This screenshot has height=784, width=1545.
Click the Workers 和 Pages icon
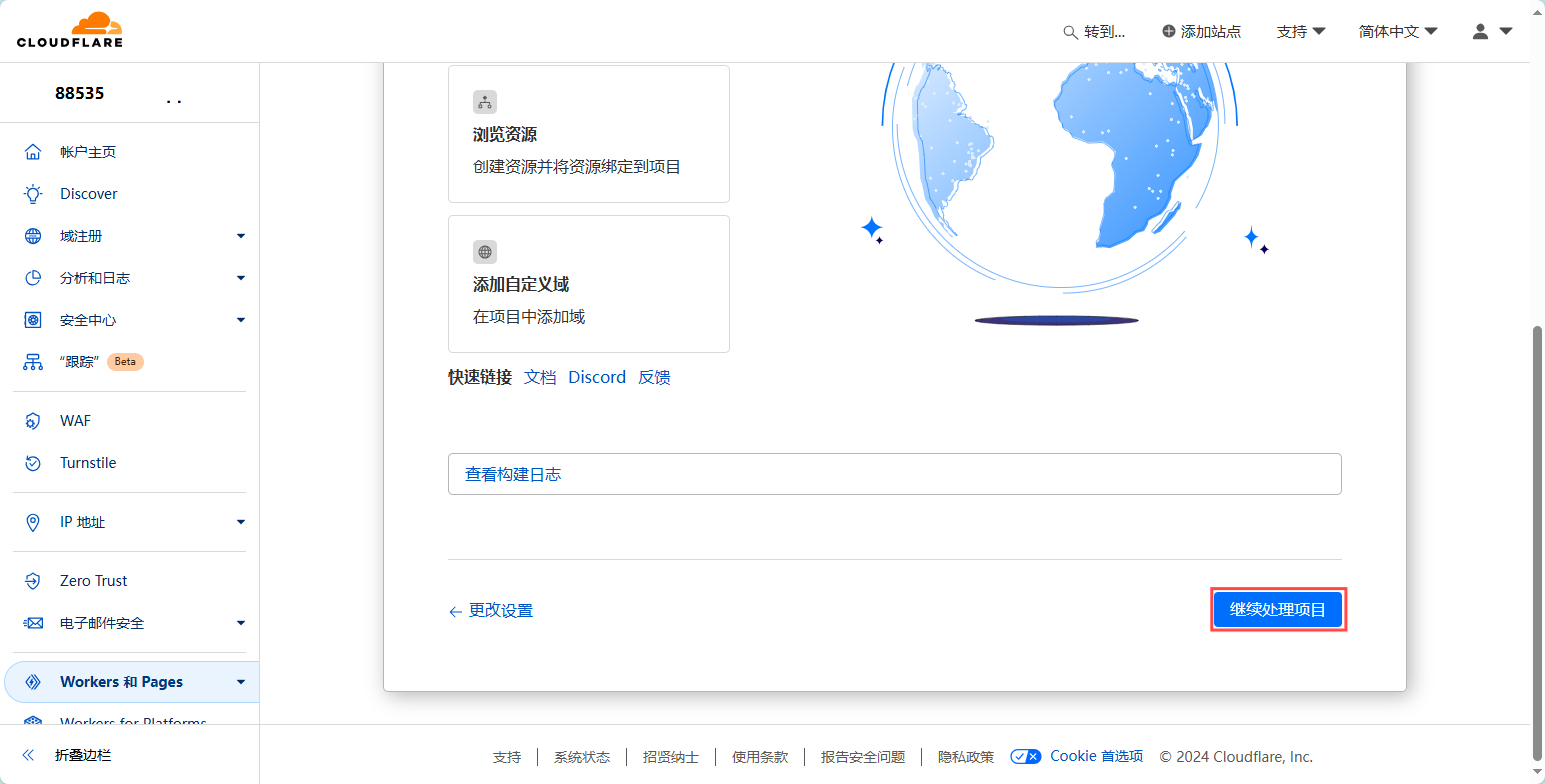33,682
